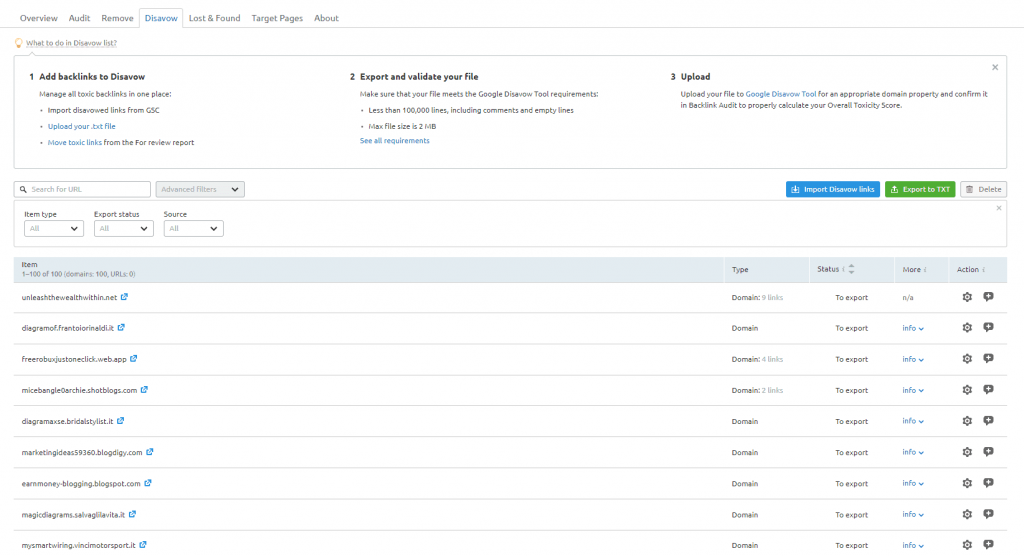
Task: Open the About tab
Action: 326,18
